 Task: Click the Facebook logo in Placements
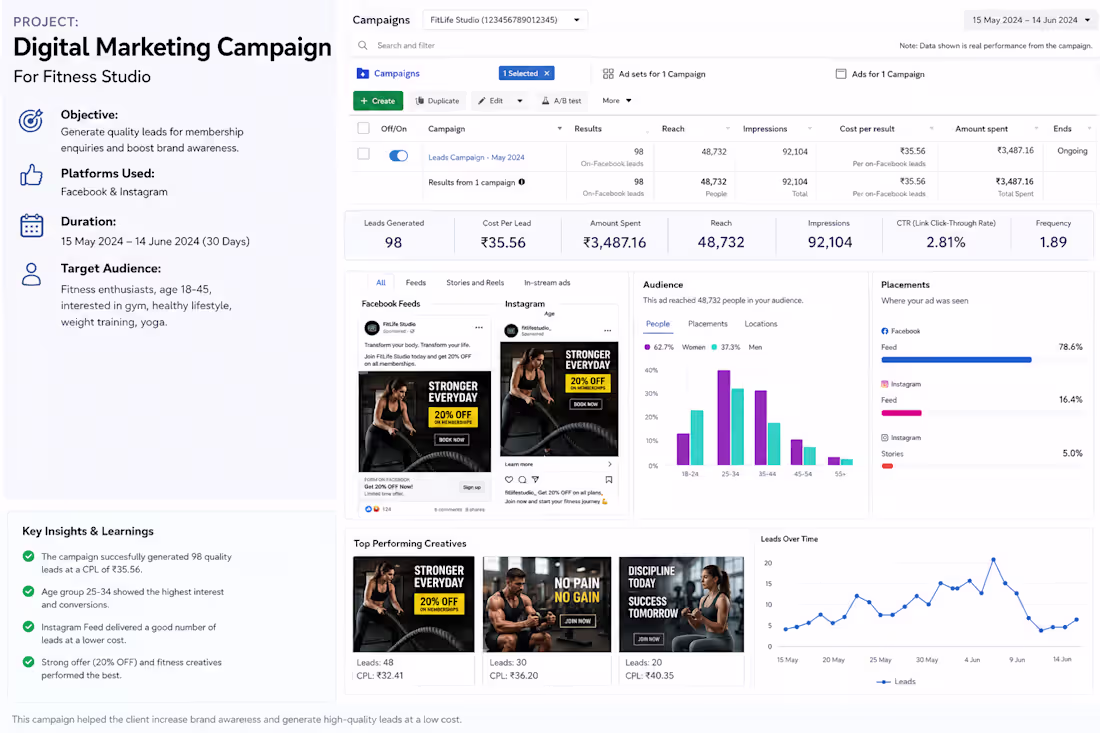coord(885,331)
